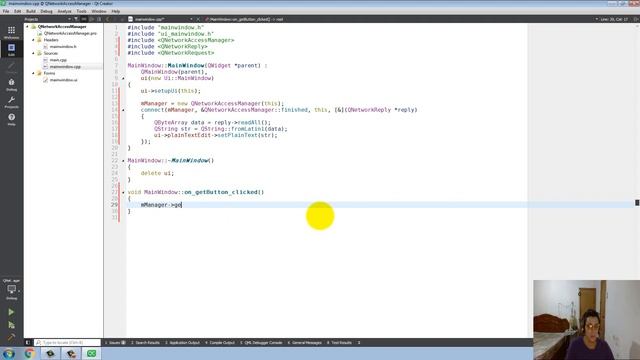
Task: Open the Projects mode wrench icon
Action: point(11,102)
